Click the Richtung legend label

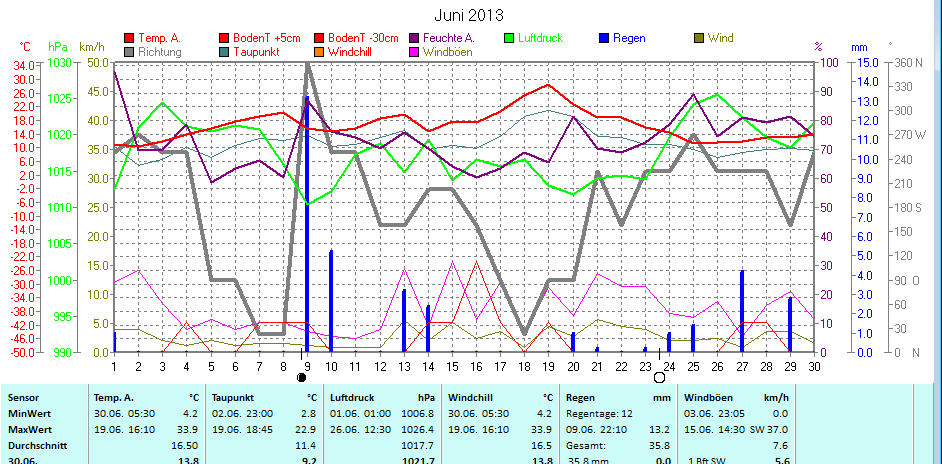tap(160, 52)
